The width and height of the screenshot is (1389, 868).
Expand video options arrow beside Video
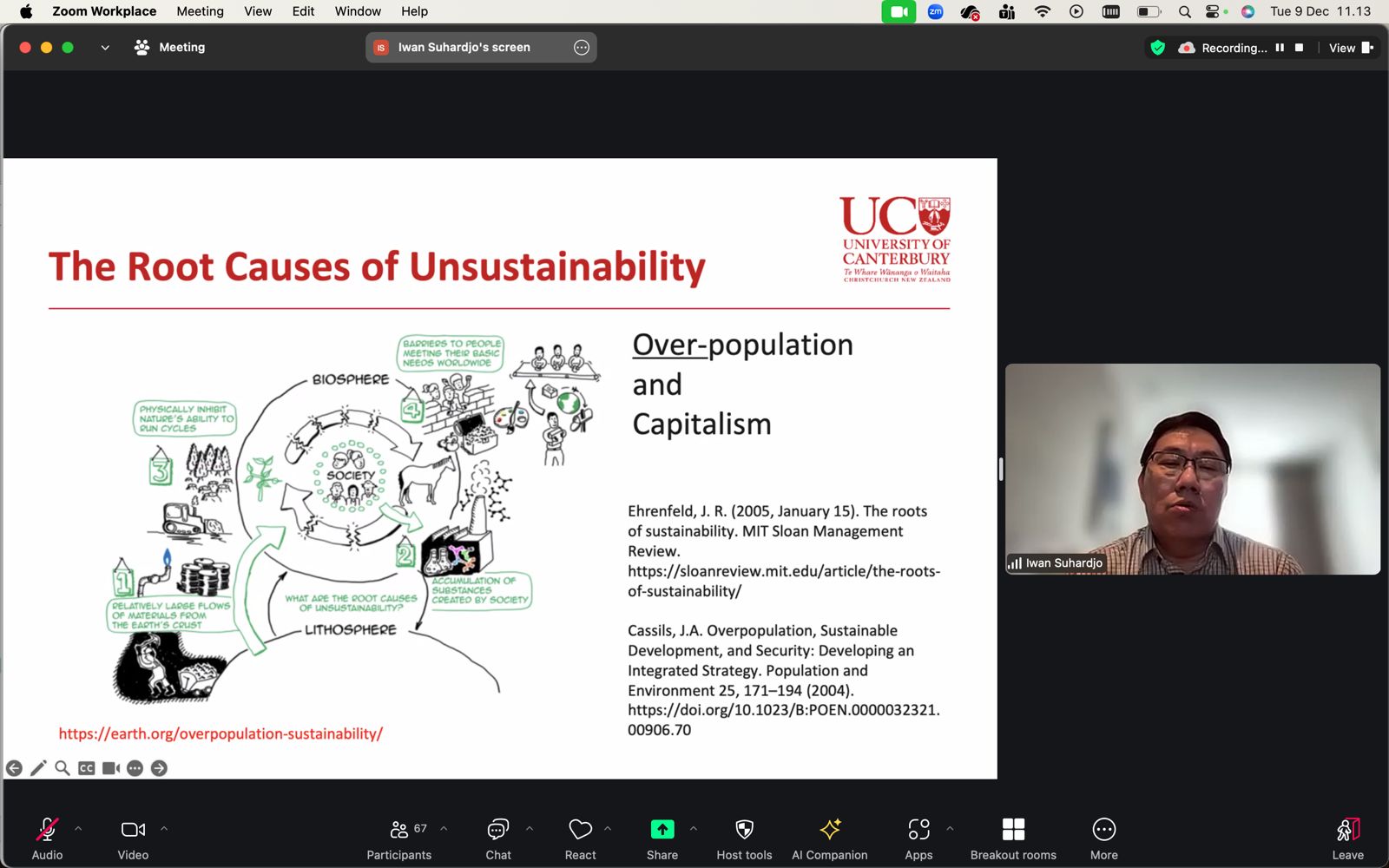(x=164, y=829)
